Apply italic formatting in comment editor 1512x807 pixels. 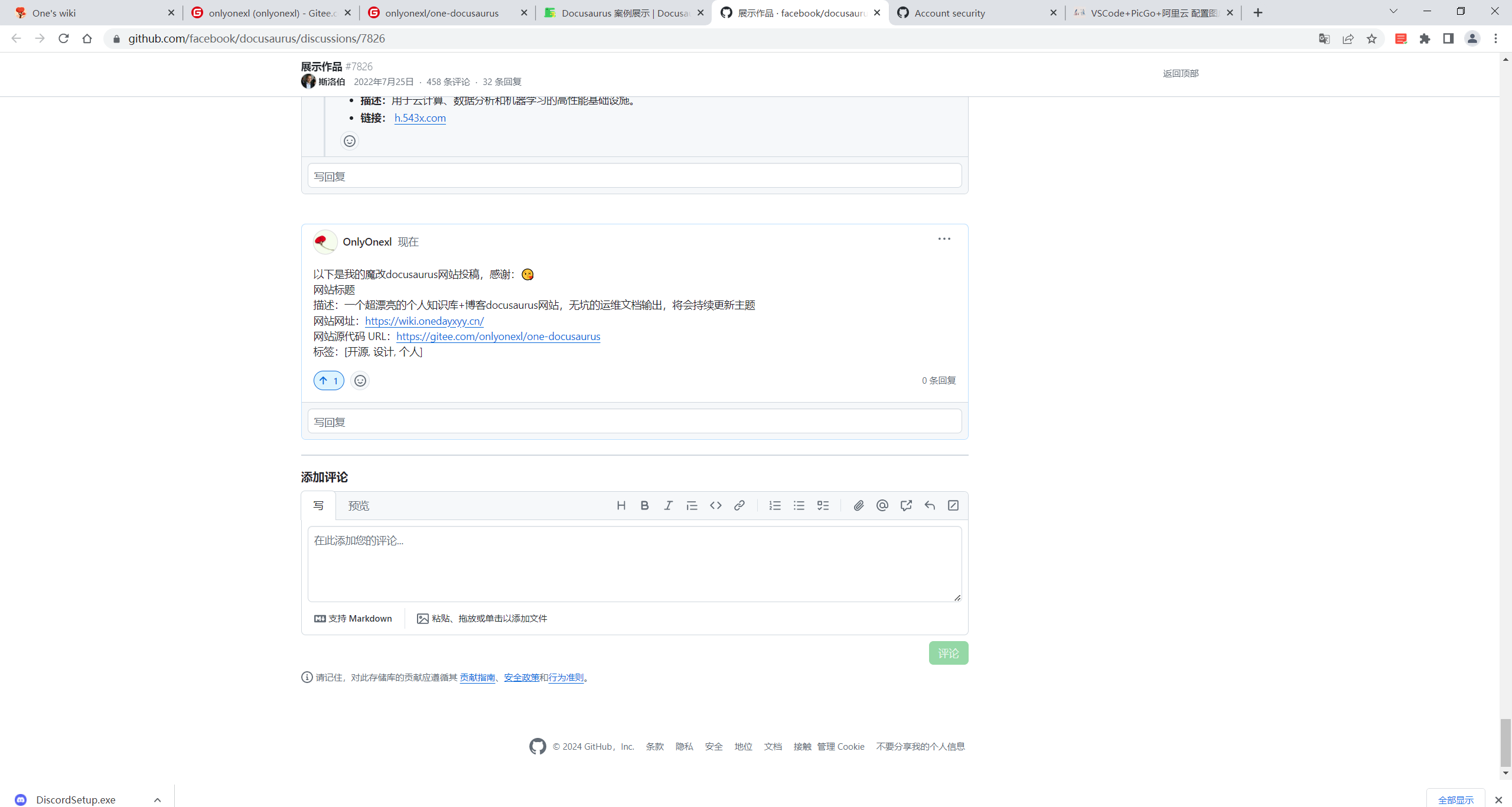coord(668,505)
